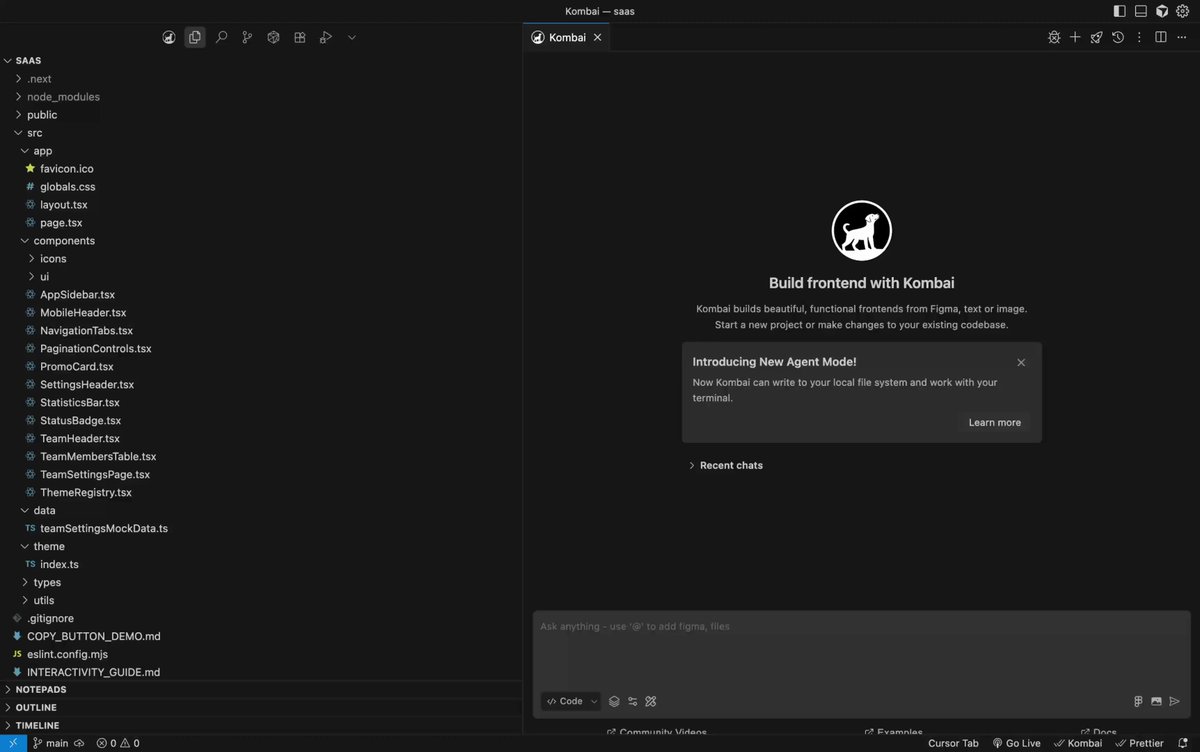1200x752 pixels.
Task: Click the Learn more button
Action: point(994,422)
